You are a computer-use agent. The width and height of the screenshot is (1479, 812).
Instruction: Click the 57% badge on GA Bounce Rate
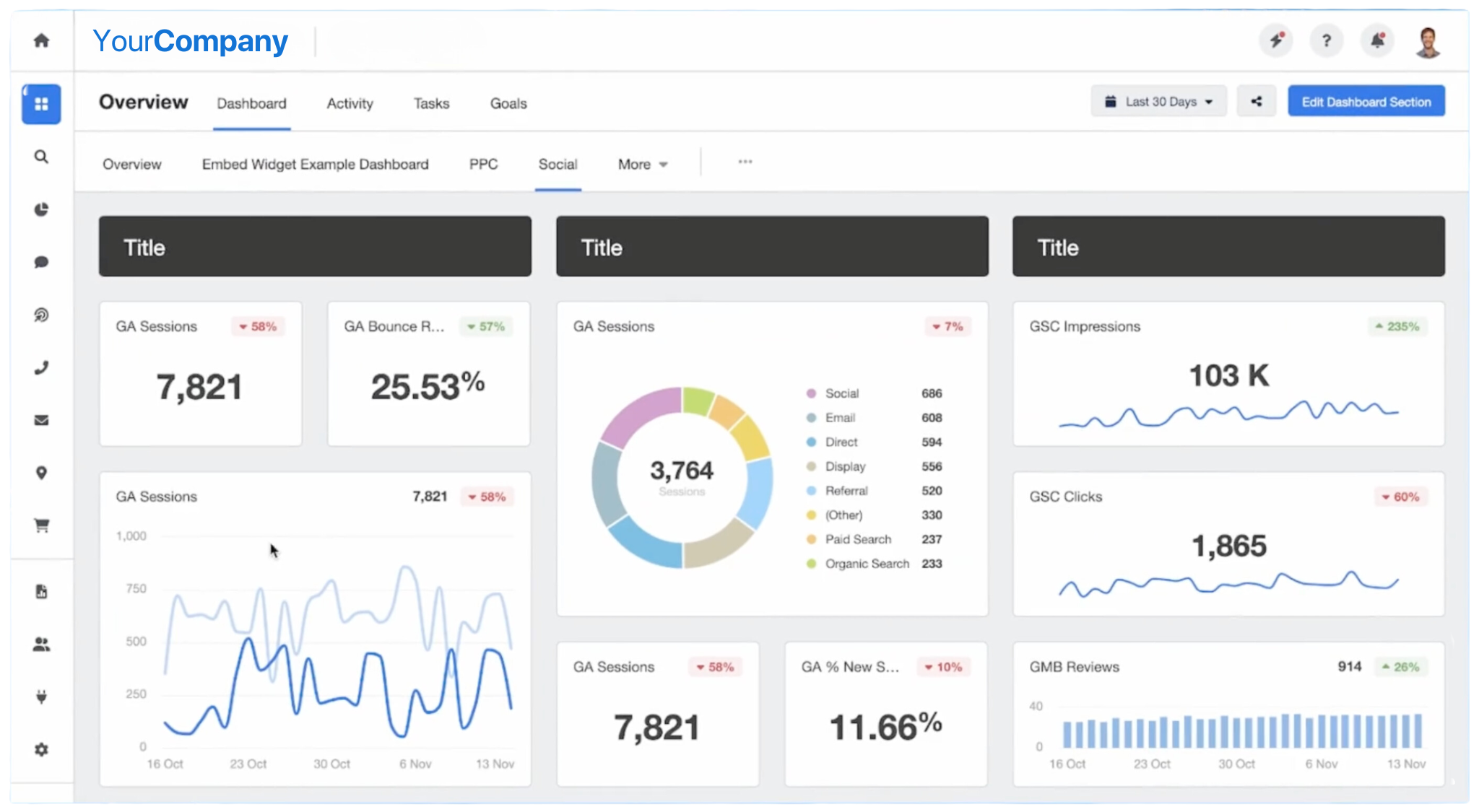click(x=485, y=326)
